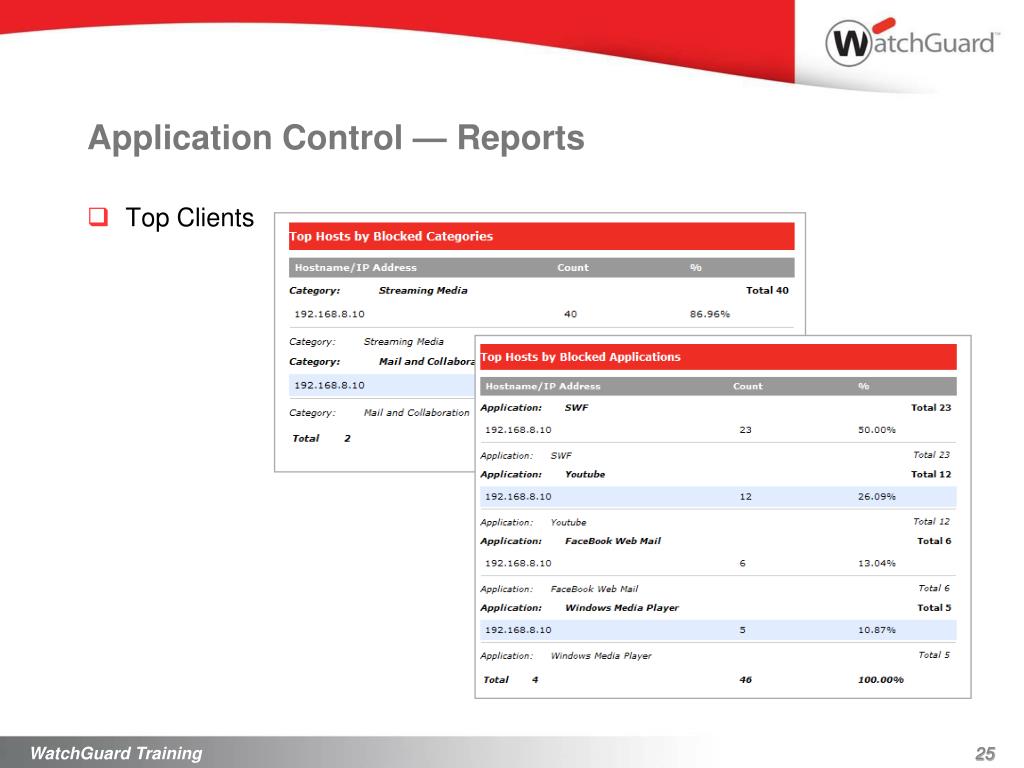Click the bold "Total 23" for SWF
Viewport: 1024px width, 768px height.
[931, 408]
